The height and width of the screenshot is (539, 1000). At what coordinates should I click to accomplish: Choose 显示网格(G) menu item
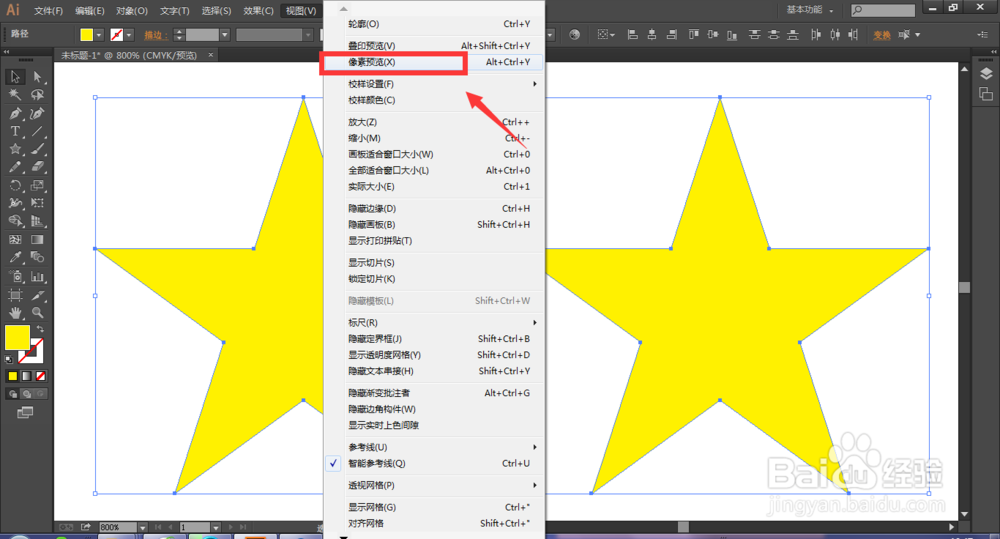434,507
